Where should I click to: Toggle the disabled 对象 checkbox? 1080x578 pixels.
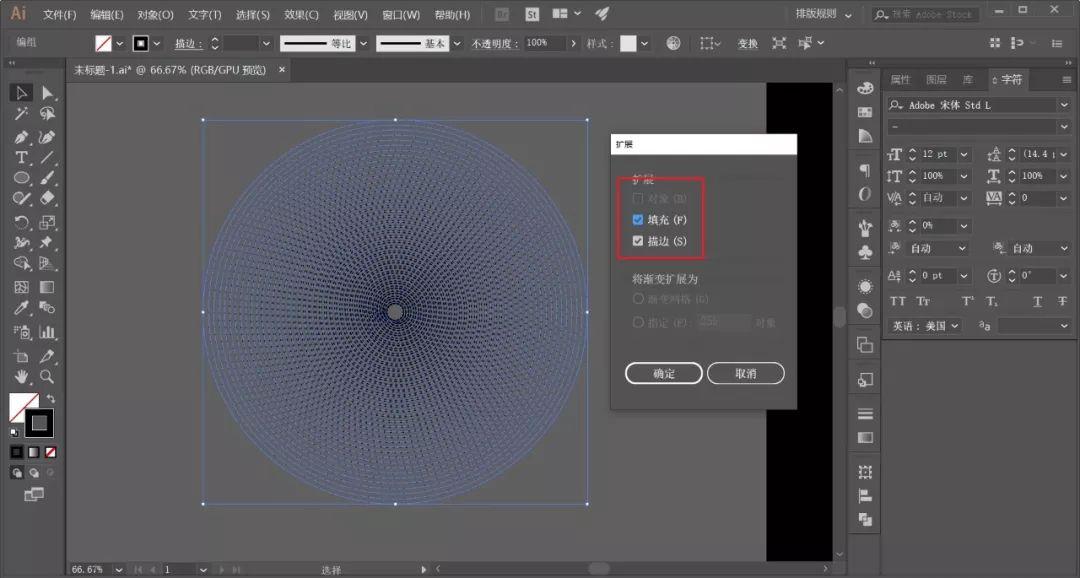(638, 198)
